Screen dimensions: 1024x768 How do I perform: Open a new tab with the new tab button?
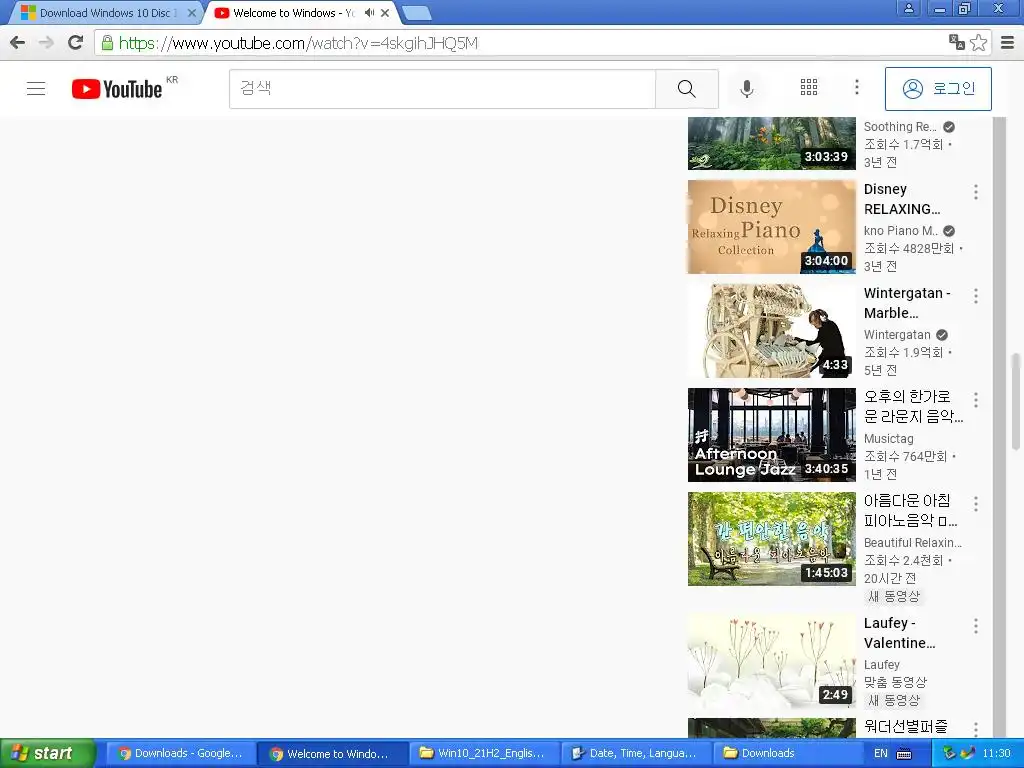(416, 12)
